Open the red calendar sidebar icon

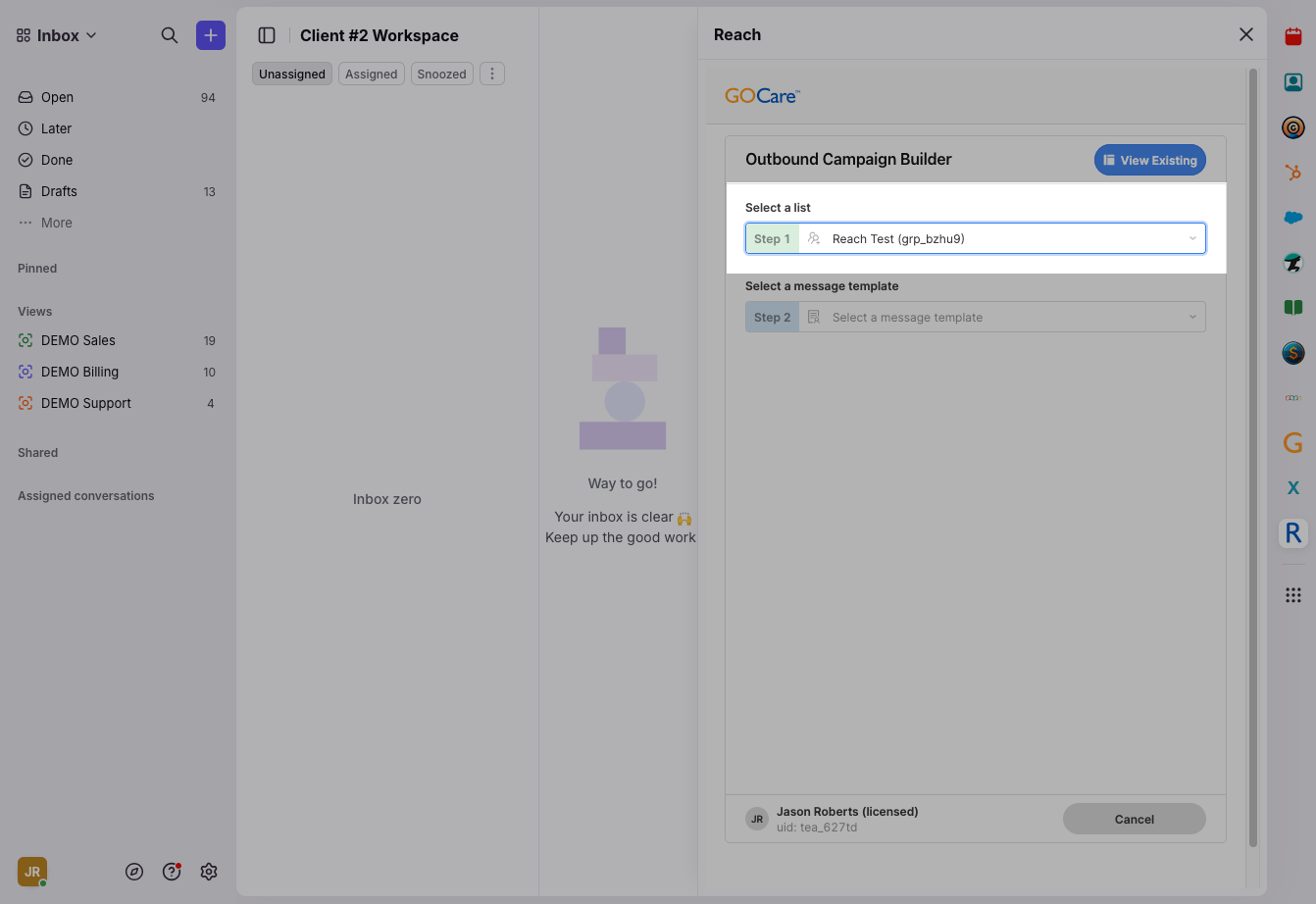point(1293,37)
